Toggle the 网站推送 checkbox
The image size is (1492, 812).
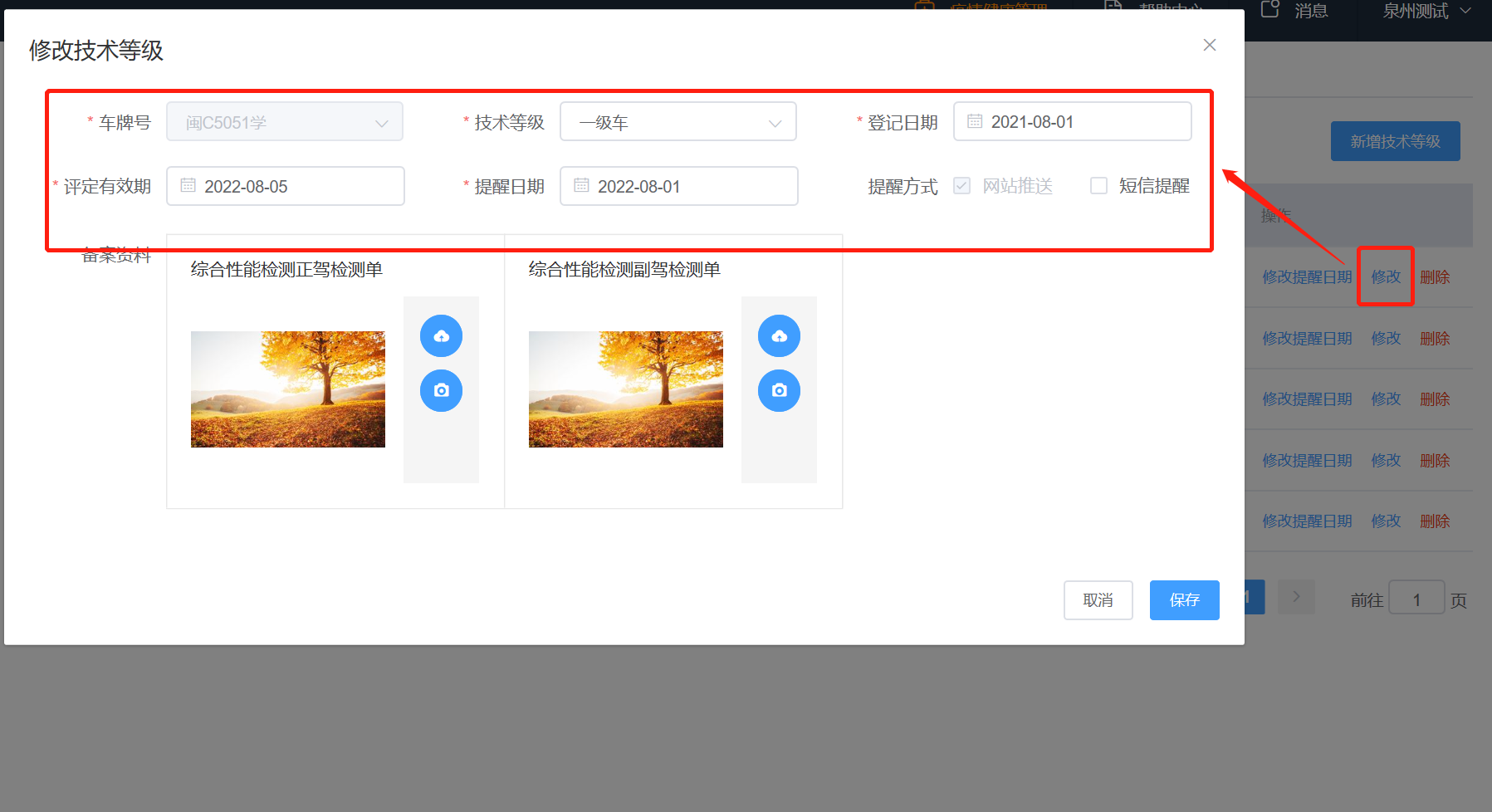[961, 186]
